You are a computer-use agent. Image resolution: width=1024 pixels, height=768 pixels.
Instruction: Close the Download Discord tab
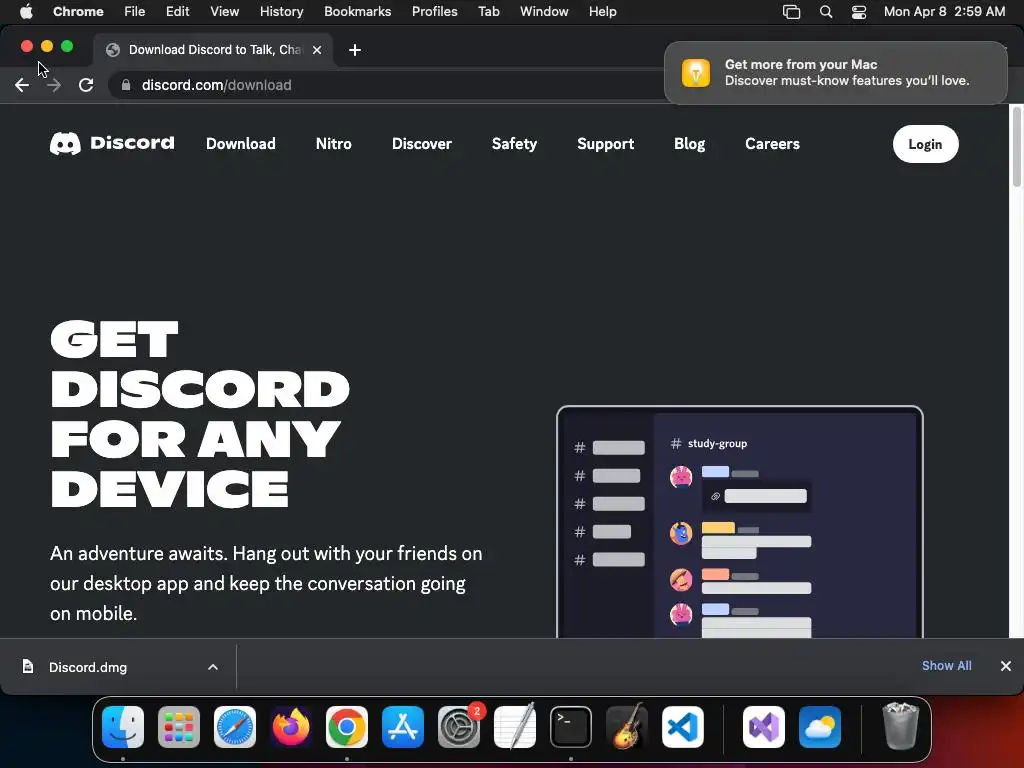click(x=317, y=50)
